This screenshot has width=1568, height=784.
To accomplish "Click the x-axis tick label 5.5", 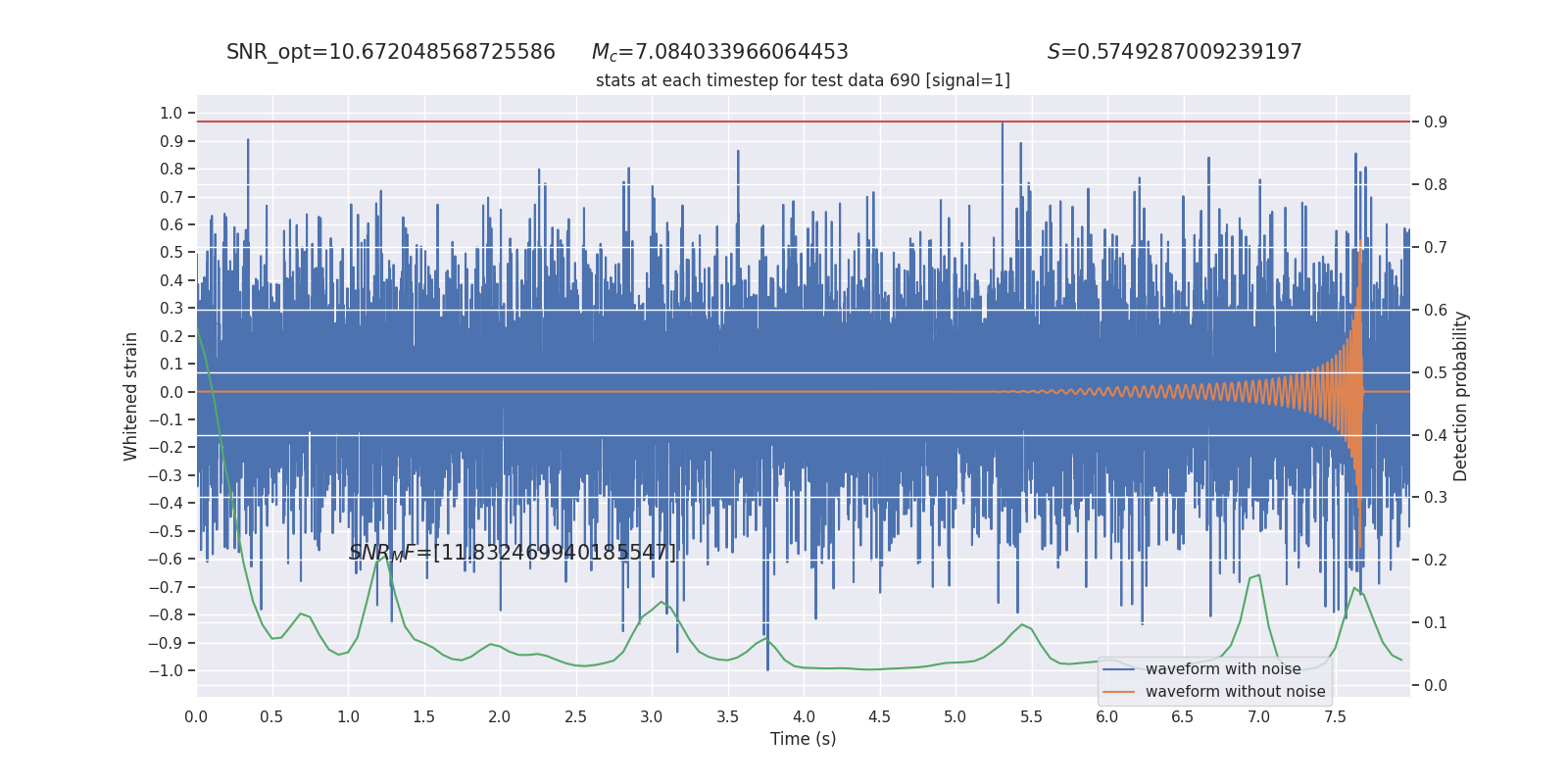I will (1031, 716).
